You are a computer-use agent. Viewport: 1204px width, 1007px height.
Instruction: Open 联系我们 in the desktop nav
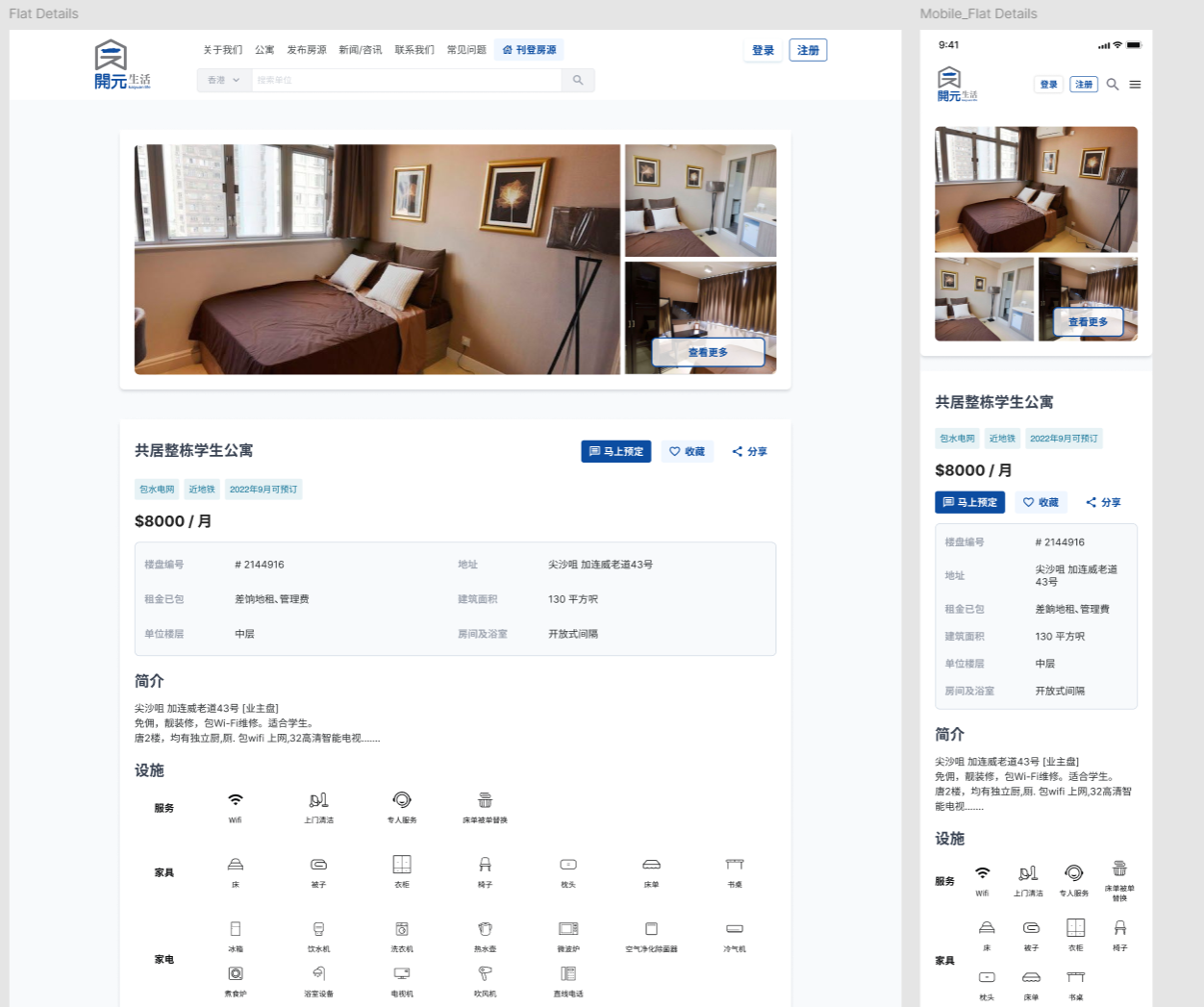click(x=414, y=50)
